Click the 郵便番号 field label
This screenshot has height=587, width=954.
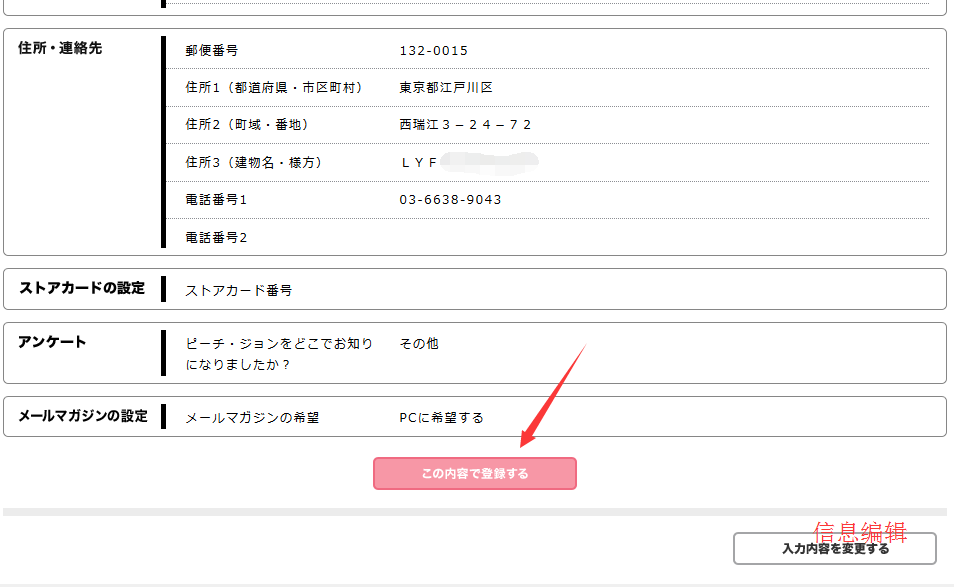click(x=212, y=51)
